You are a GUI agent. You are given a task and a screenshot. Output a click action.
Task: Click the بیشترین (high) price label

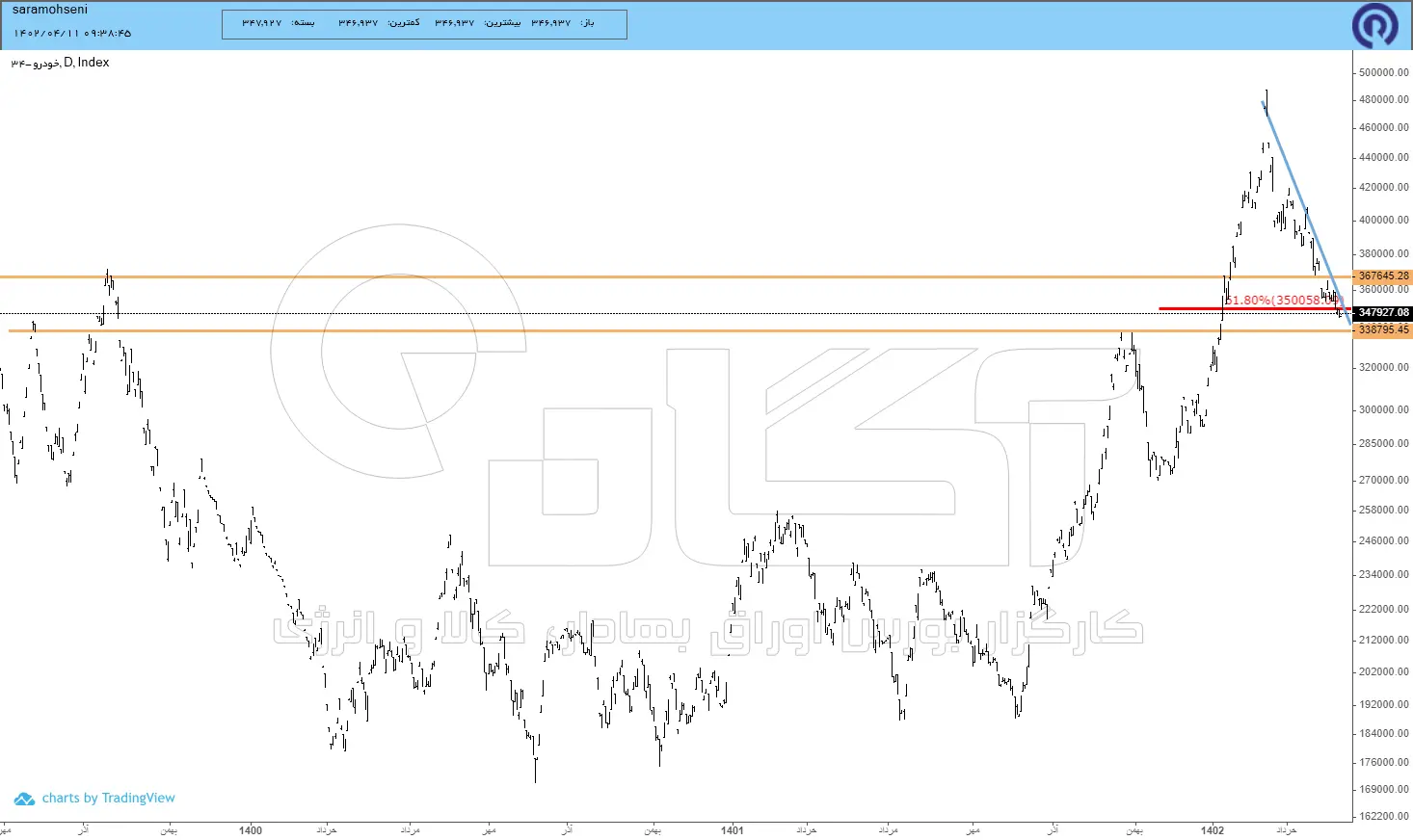[x=502, y=22]
